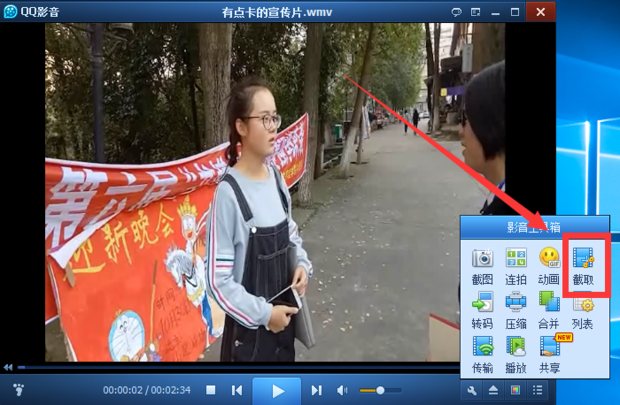
Task: Open the 播放 playback tool
Action: pyautogui.click(x=516, y=353)
